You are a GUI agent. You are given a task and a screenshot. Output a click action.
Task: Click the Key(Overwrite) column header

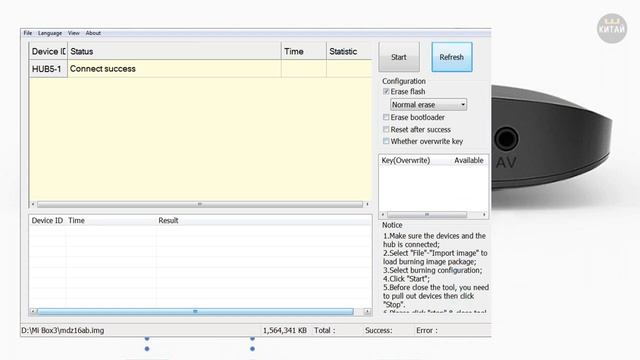point(406,160)
